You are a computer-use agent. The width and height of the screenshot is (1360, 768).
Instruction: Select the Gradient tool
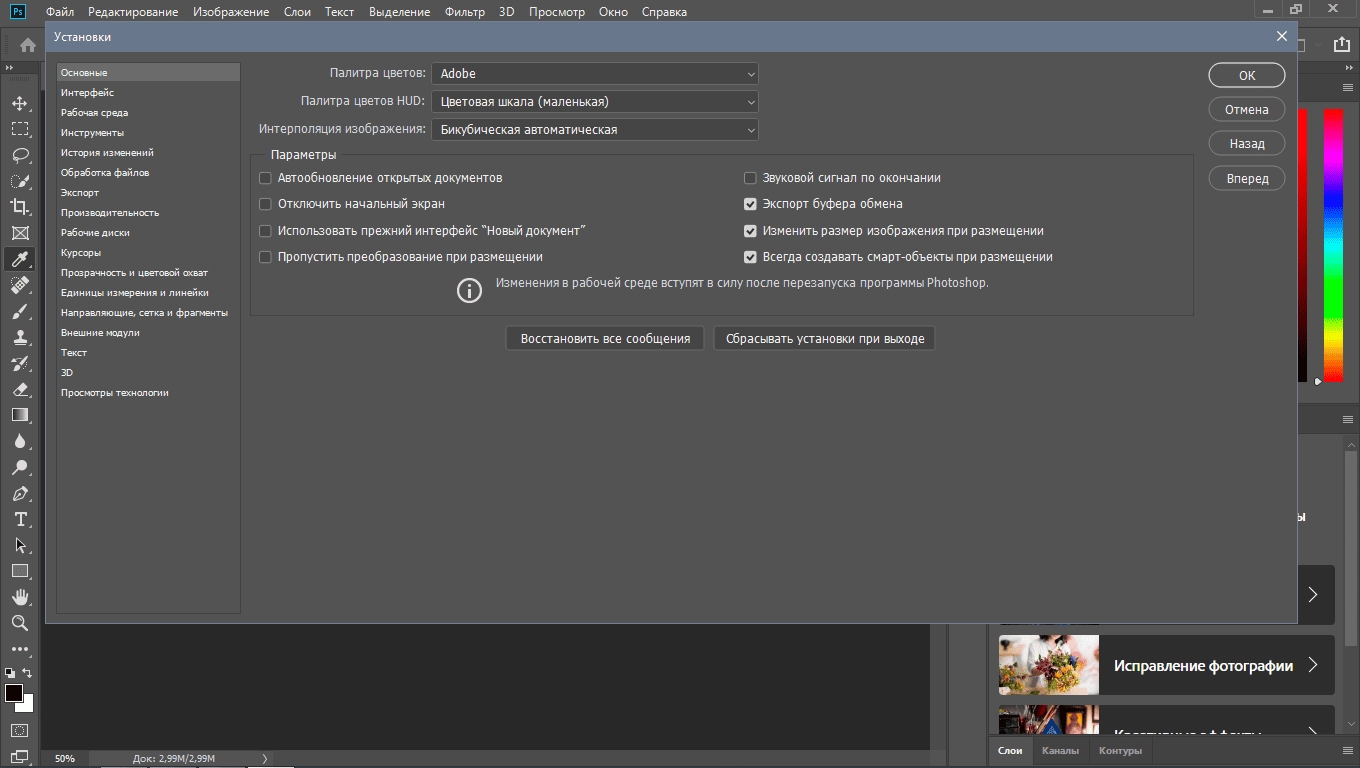(20, 415)
